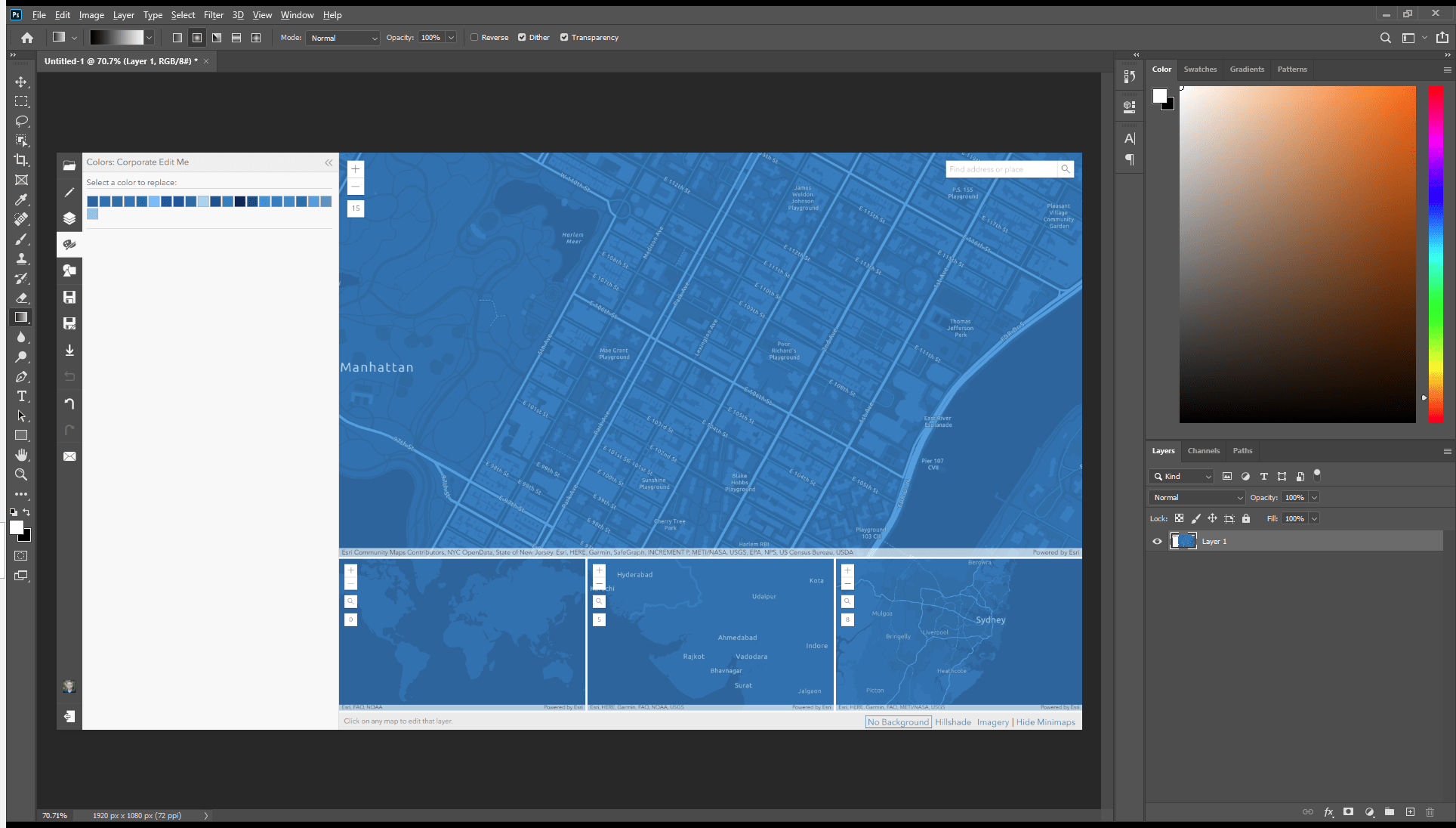Image resolution: width=1456 pixels, height=828 pixels.
Task: Select the Hand tool
Action: point(21,455)
